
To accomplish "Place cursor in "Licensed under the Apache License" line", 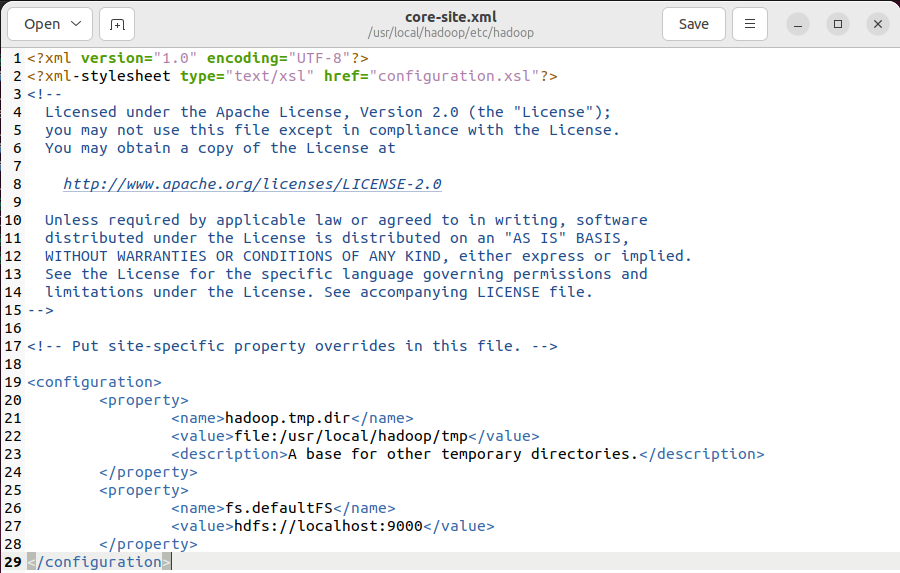I will click(328, 112).
